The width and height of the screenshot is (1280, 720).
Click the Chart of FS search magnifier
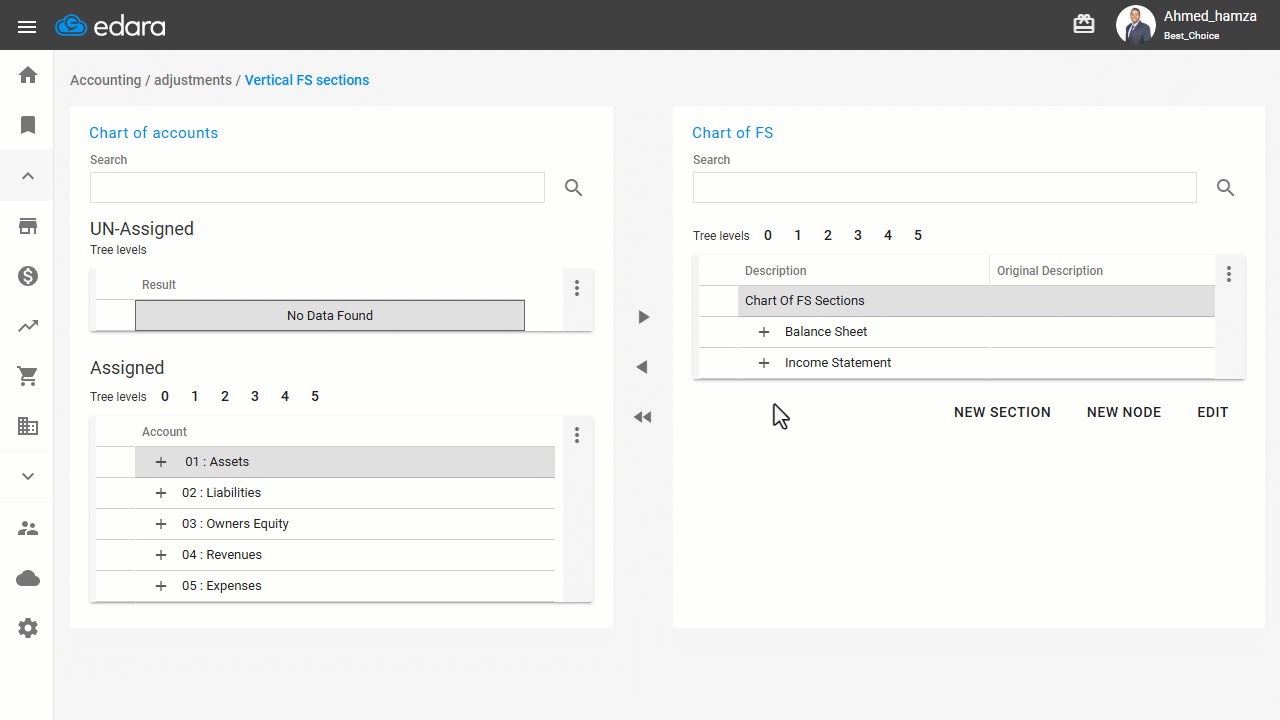1226,187
